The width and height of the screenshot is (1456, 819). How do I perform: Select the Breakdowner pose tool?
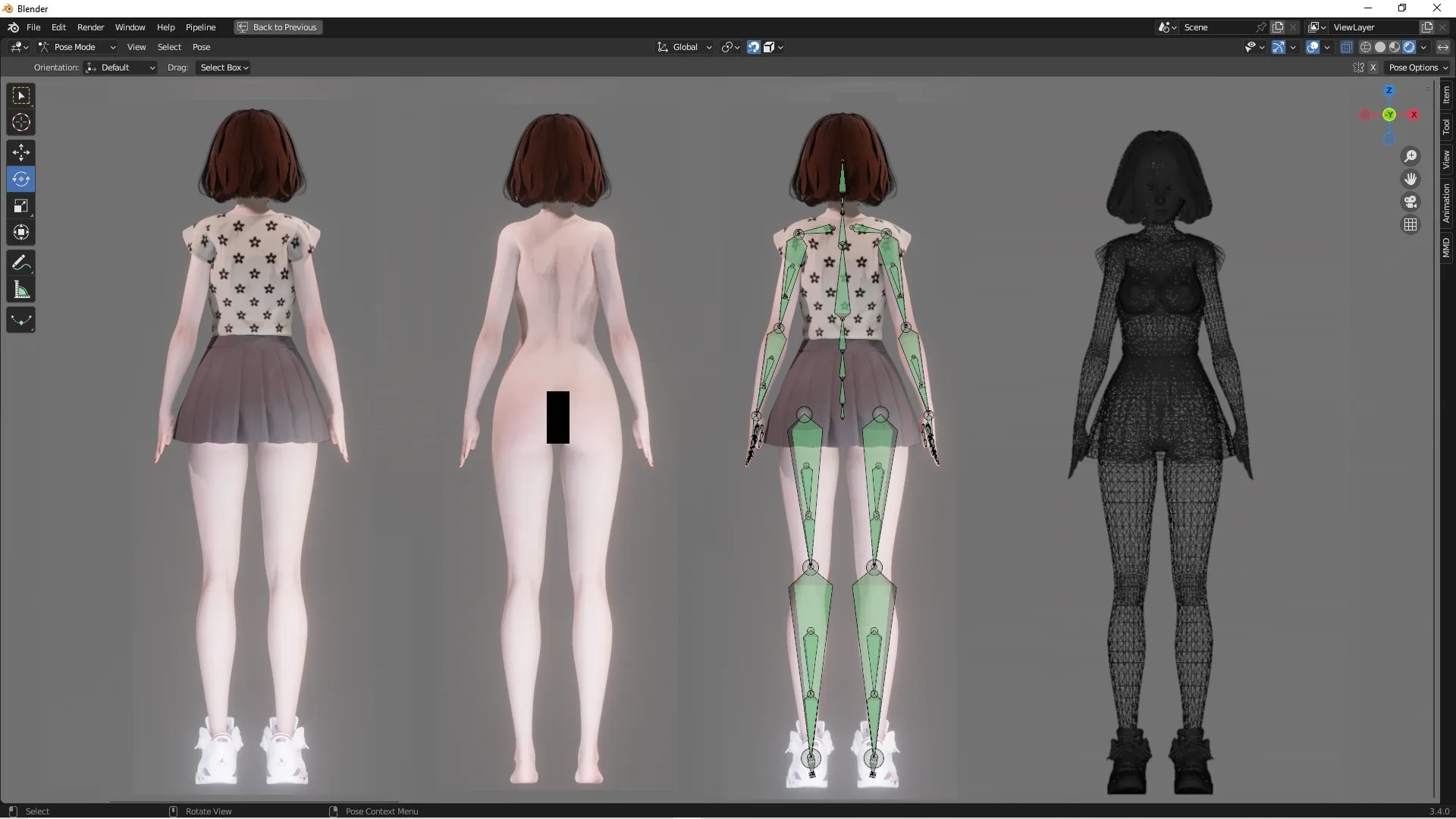[x=21, y=320]
